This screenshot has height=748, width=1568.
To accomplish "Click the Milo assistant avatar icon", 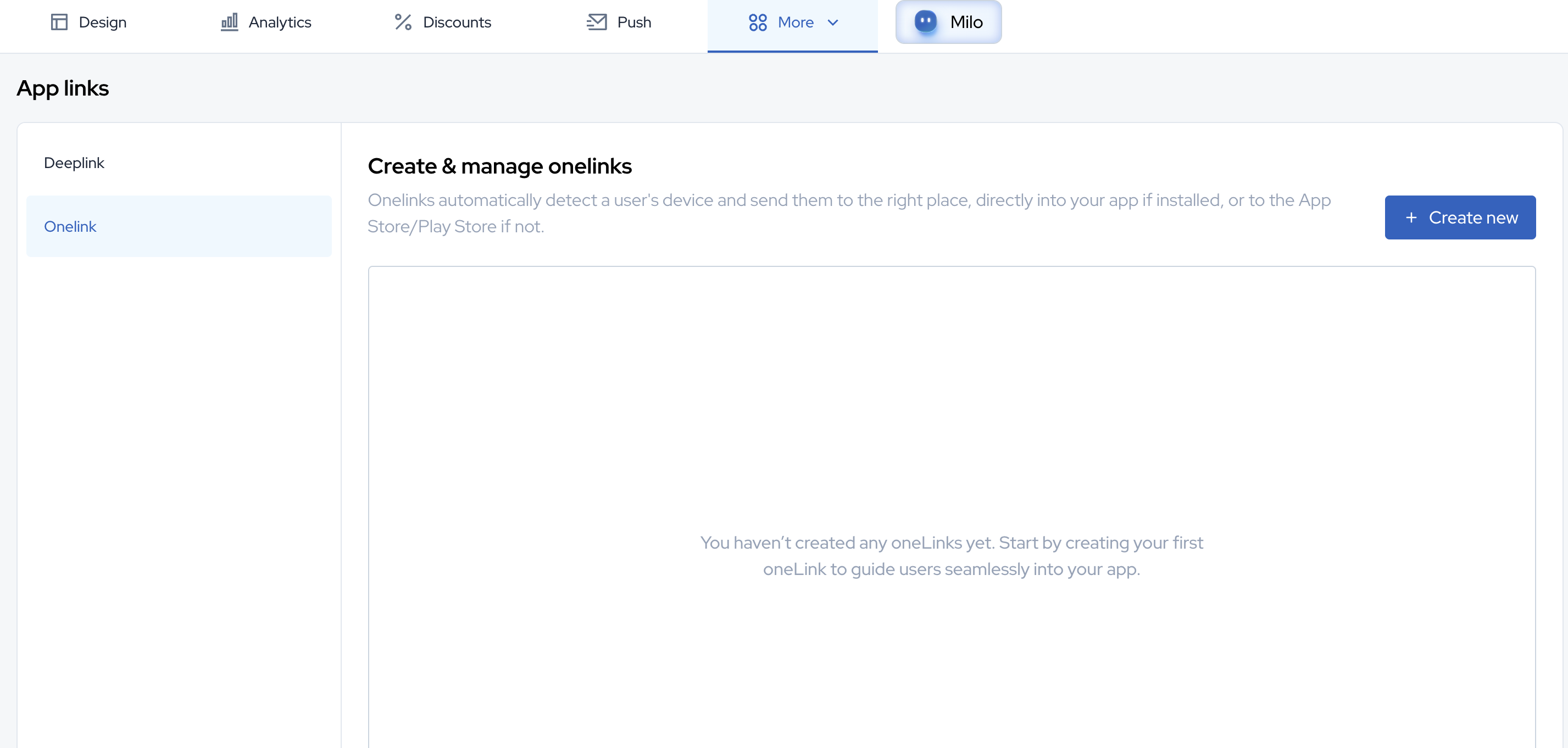I will (x=925, y=22).
